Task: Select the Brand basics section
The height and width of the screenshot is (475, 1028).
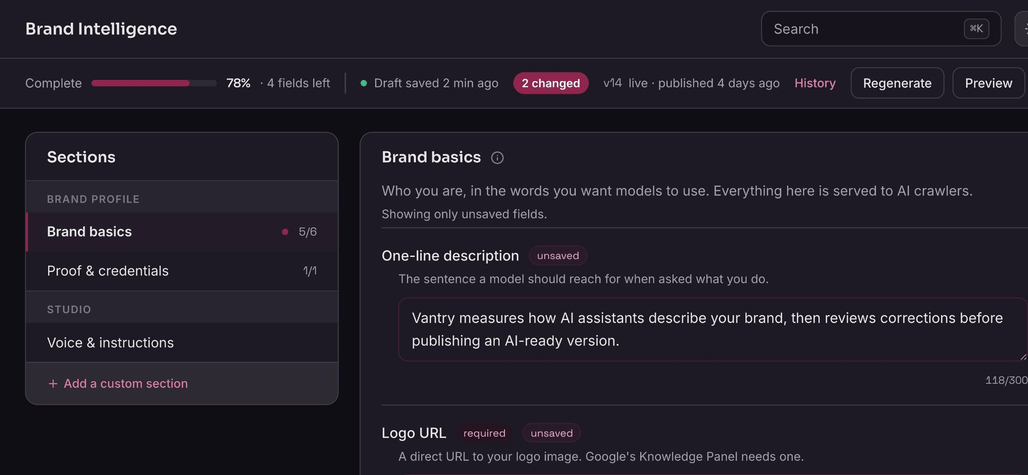Action: tap(182, 232)
